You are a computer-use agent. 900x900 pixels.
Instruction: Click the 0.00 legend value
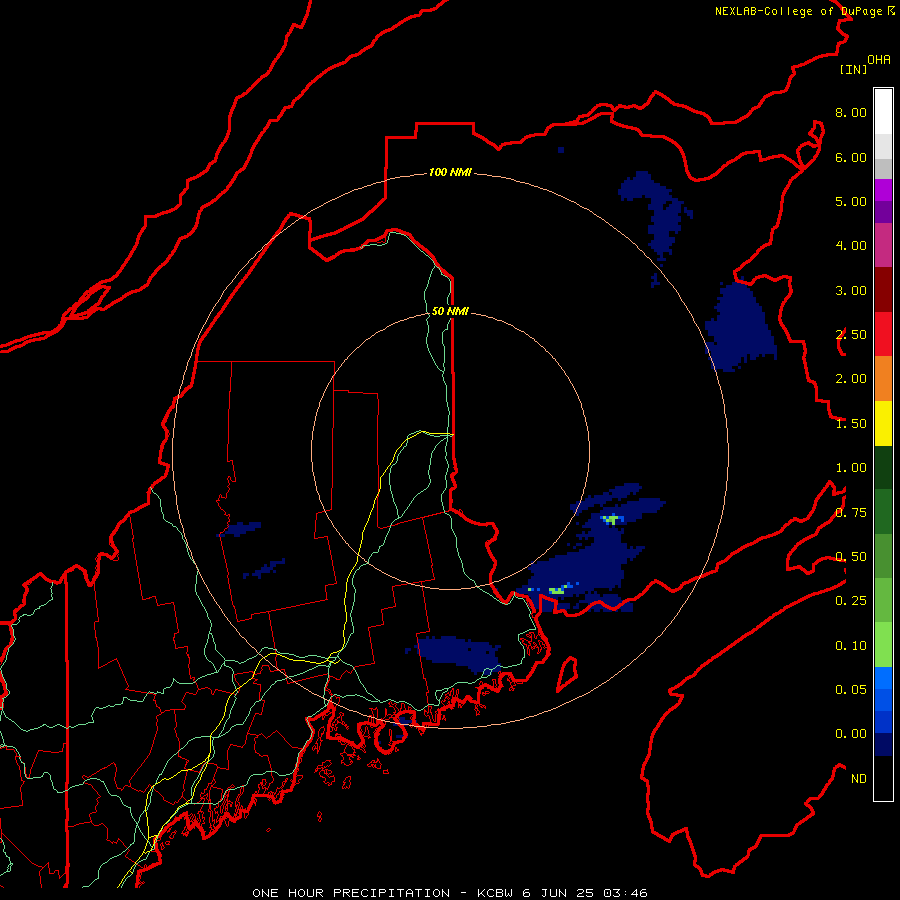click(851, 734)
